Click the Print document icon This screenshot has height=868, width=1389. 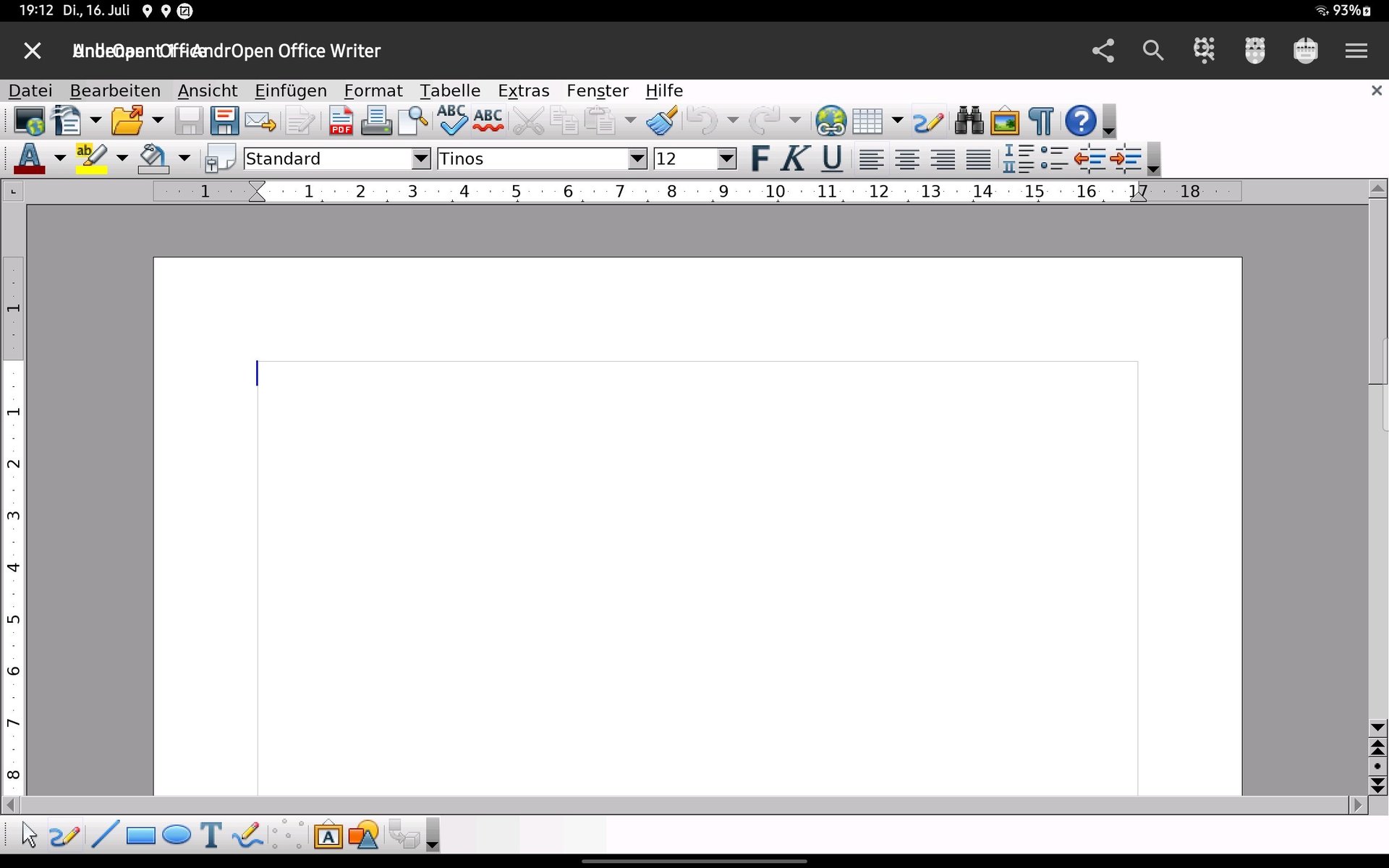[x=376, y=121]
